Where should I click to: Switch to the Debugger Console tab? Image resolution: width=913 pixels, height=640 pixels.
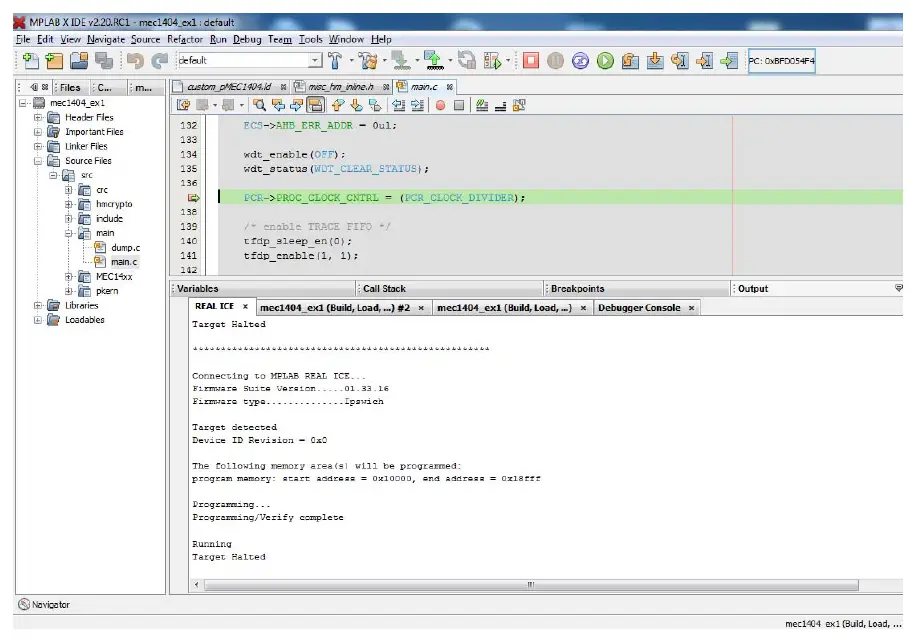[638, 308]
